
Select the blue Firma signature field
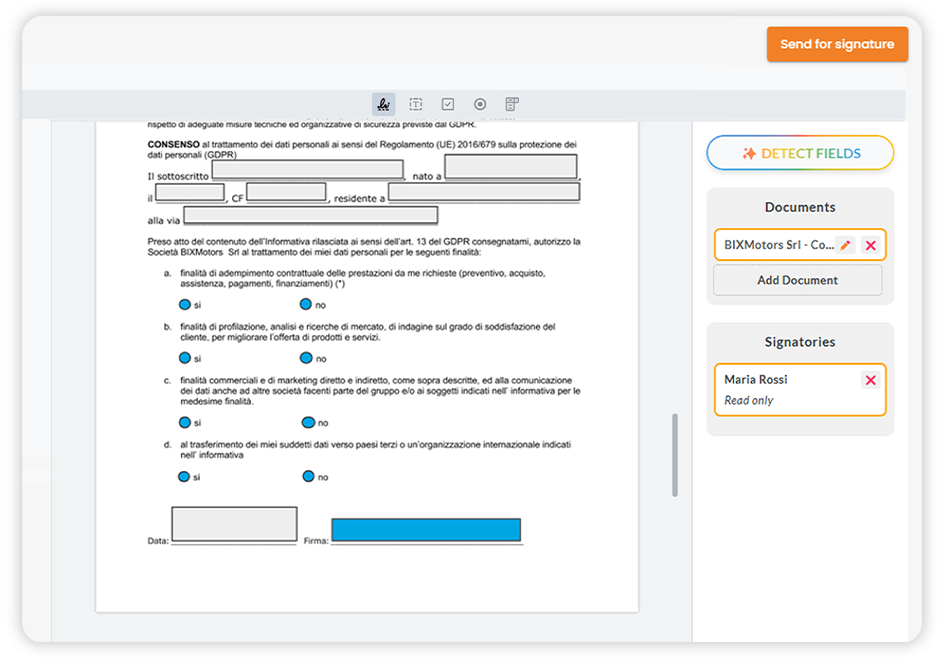click(x=426, y=529)
